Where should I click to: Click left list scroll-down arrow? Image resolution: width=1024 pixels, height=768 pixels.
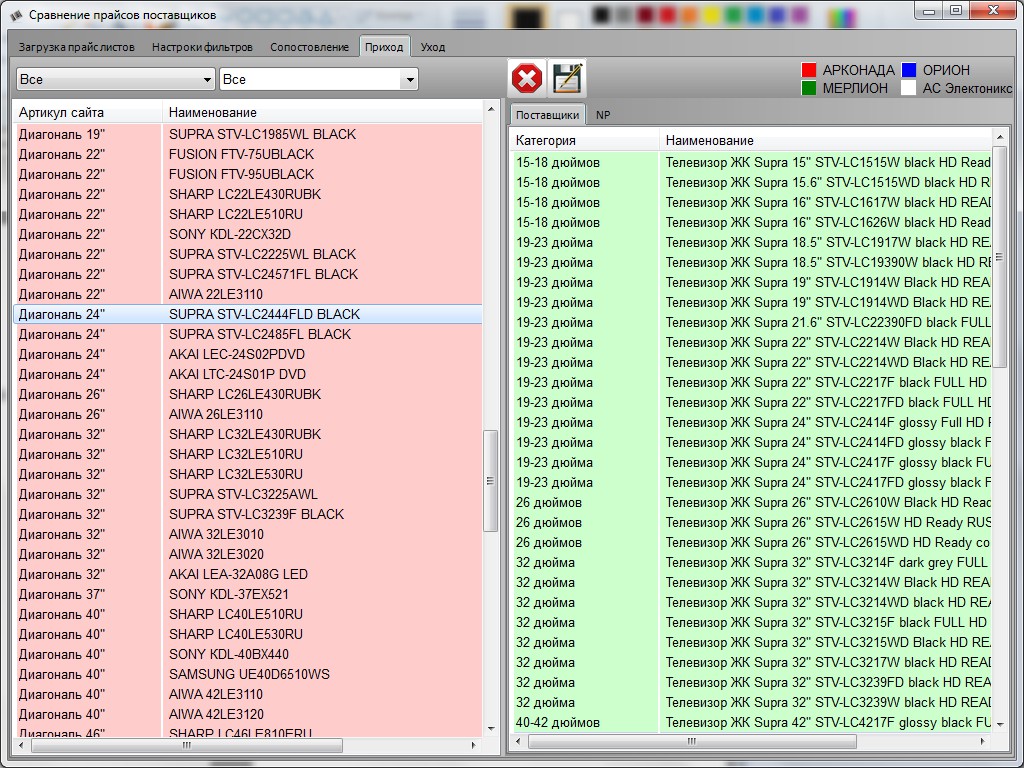click(490, 729)
